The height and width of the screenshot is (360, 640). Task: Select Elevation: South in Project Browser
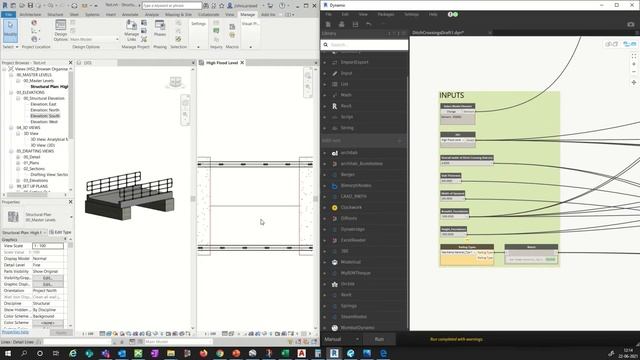click(45, 116)
